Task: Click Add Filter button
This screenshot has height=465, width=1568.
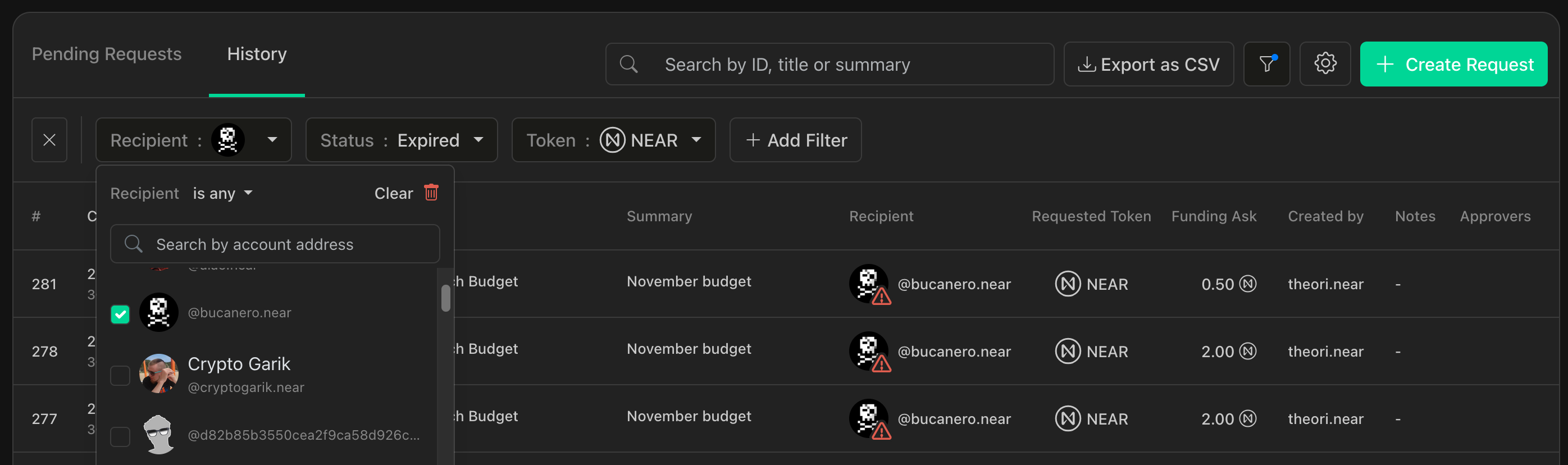Action: [795, 140]
